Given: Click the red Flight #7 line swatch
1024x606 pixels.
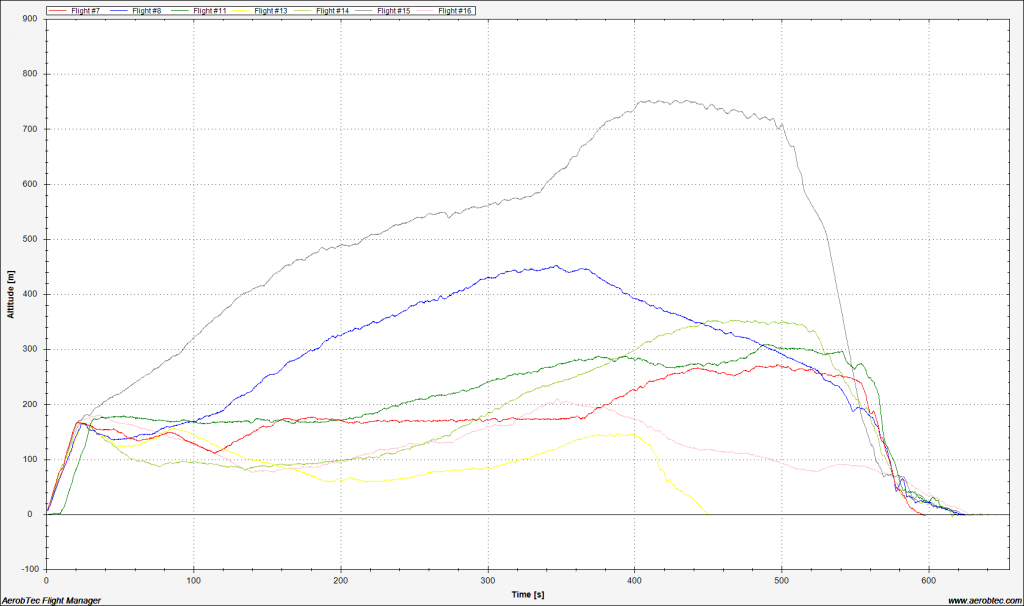Looking at the screenshot, I should coord(57,10).
